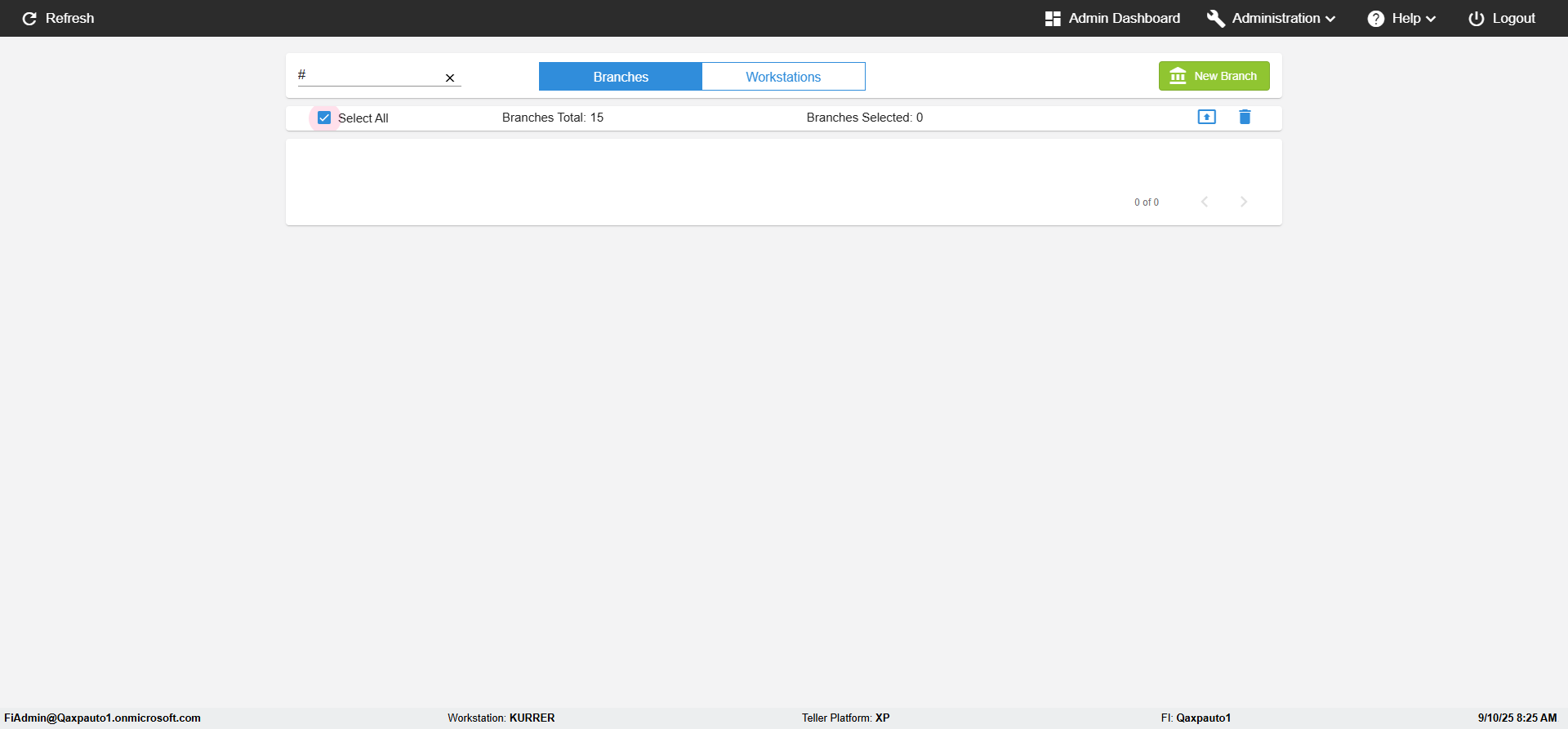Screen dimensions: 1568x729
Task: Expand the Administration dropdown chevron
Action: click(x=1330, y=19)
